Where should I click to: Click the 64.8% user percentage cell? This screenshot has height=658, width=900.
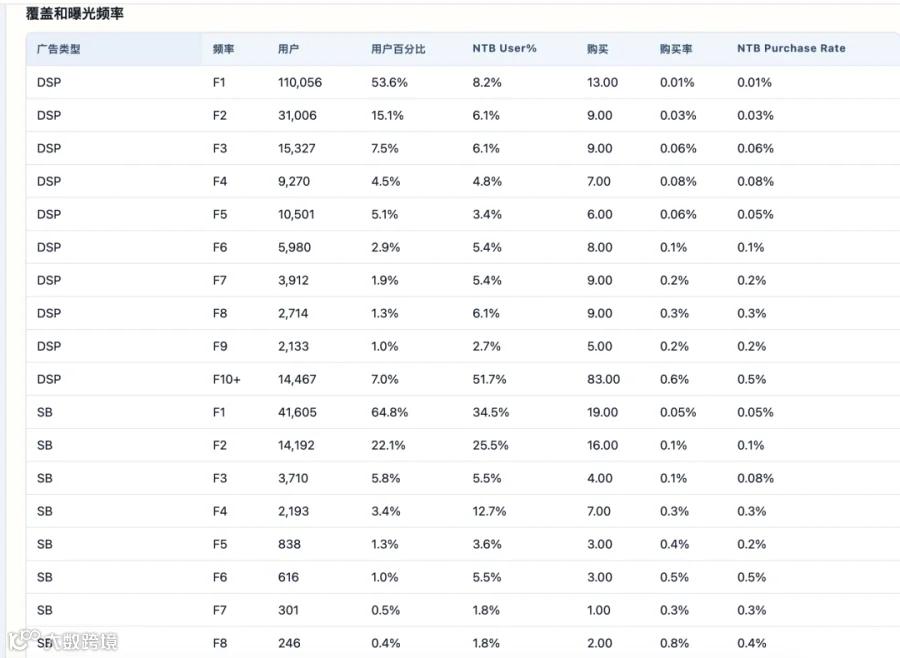[x=389, y=412]
